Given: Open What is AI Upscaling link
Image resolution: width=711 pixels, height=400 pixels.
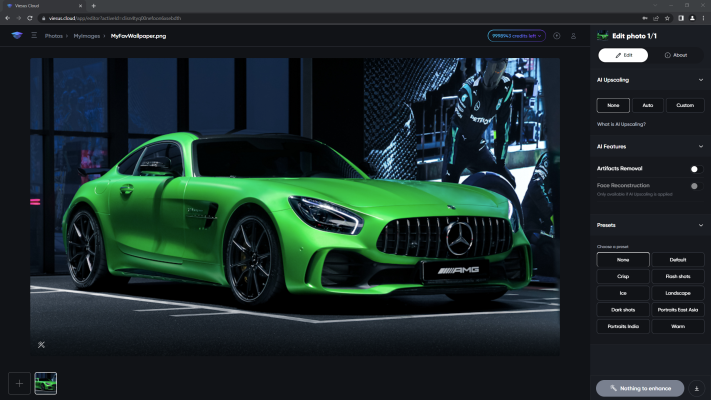Looking at the screenshot, I should (x=621, y=124).
